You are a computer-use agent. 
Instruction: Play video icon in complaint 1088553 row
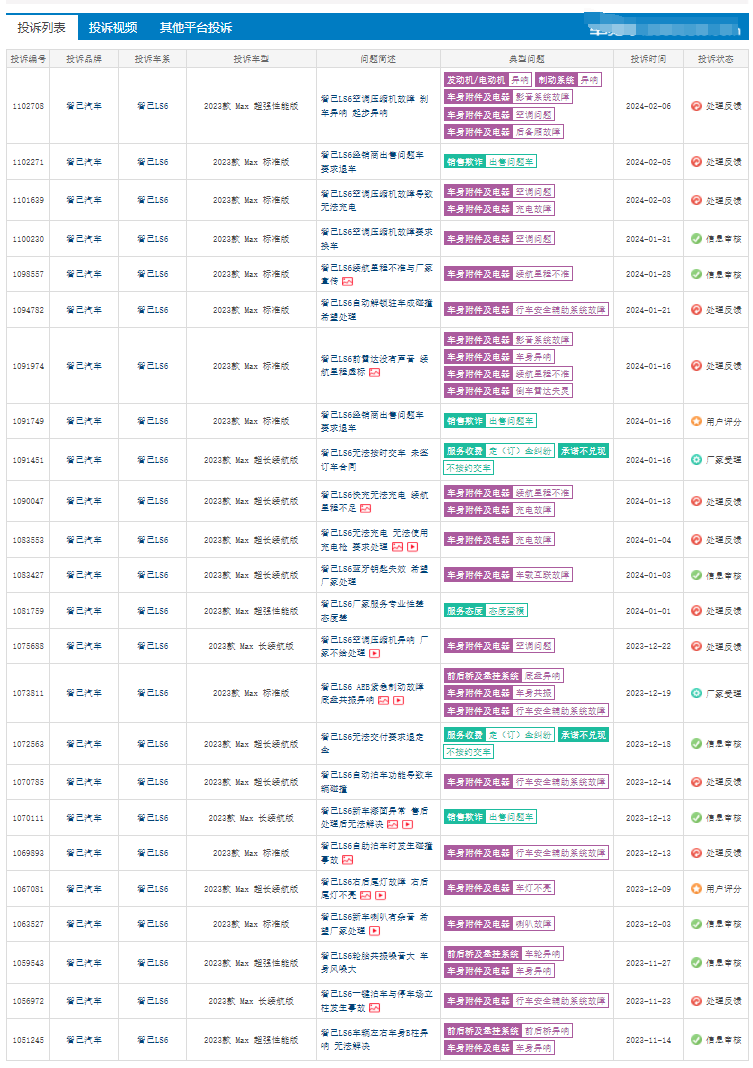tap(412, 546)
